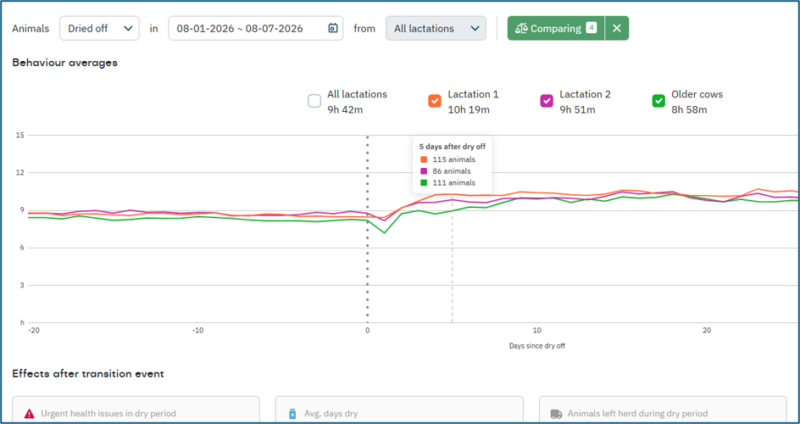Open the Dried off animals dropdown
Image resolution: width=800 pixels, height=424 pixels.
(99, 29)
